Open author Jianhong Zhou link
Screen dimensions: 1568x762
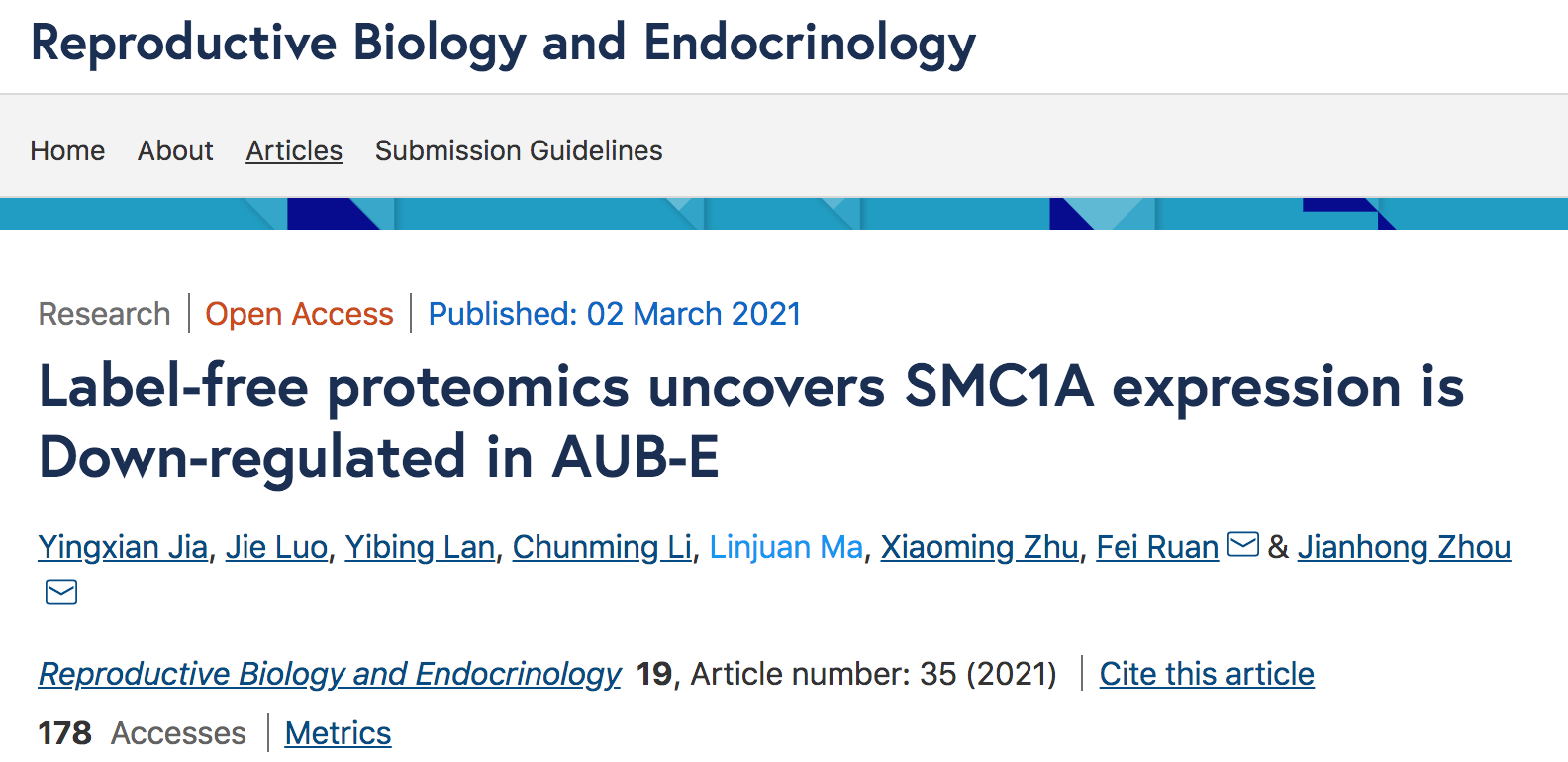tap(1404, 547)
